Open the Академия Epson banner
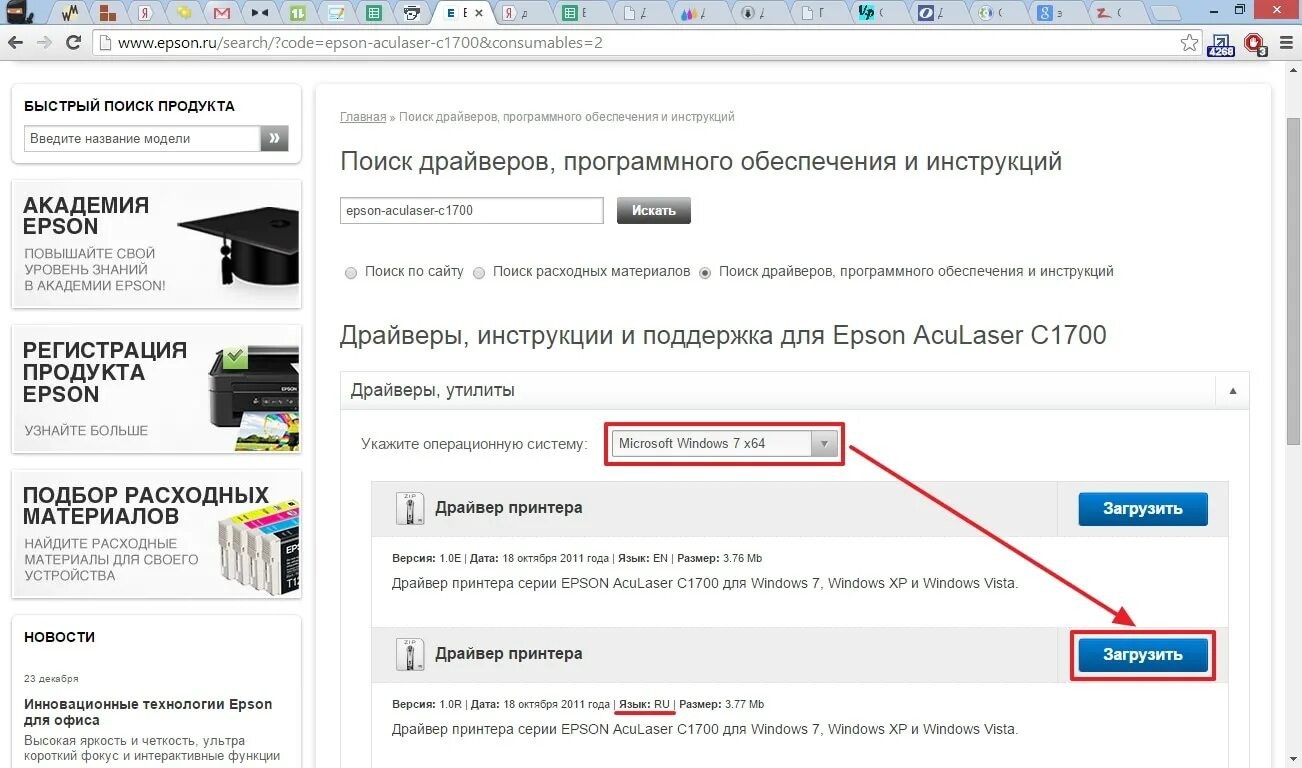 click(156, 244)
